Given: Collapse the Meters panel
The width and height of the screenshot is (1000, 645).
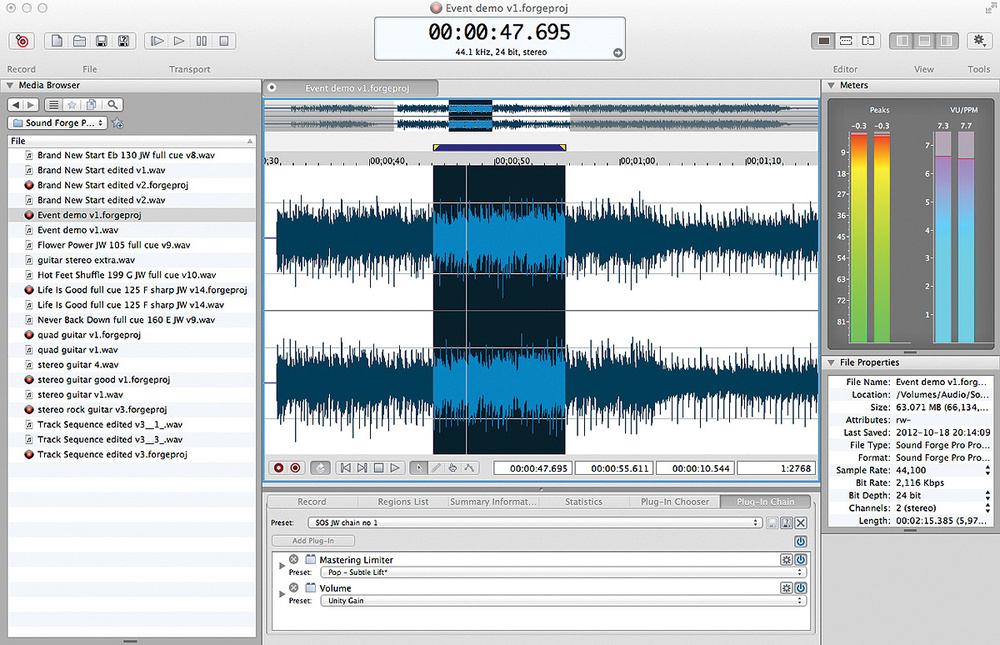Looking at the screenshot, I should point(832,86).
